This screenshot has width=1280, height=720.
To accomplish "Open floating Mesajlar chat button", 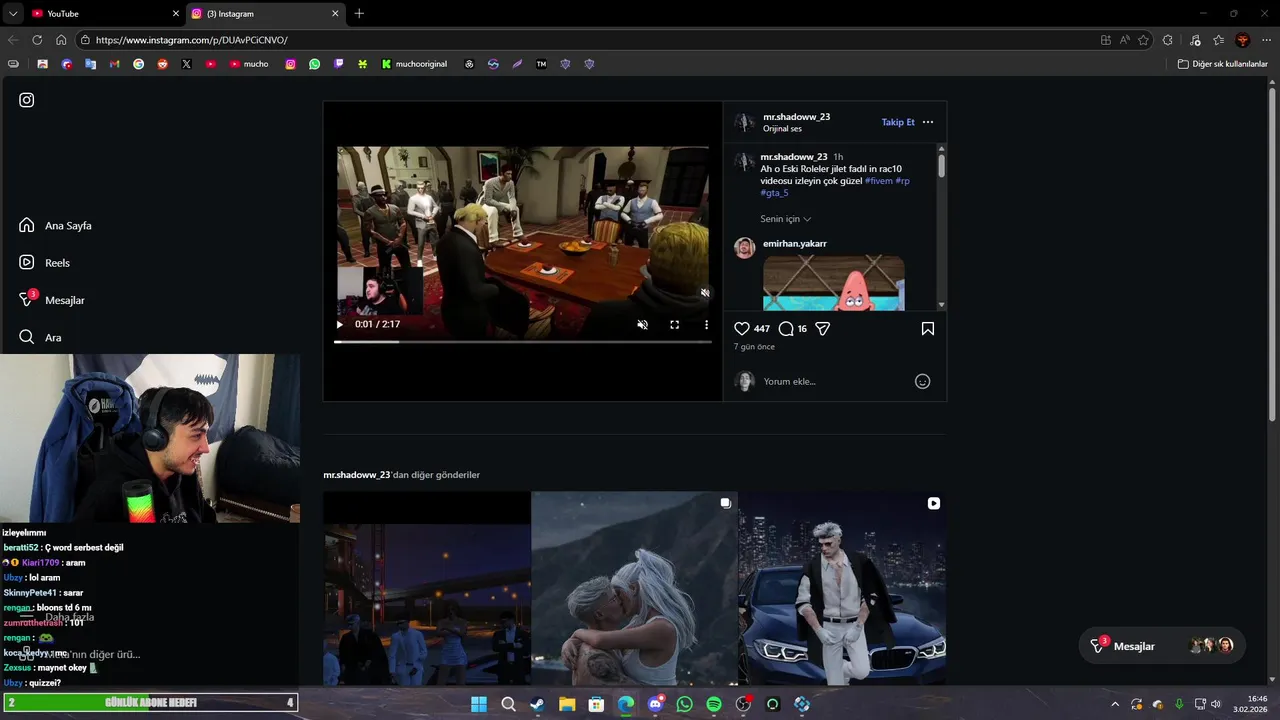I will [1162, 646].
